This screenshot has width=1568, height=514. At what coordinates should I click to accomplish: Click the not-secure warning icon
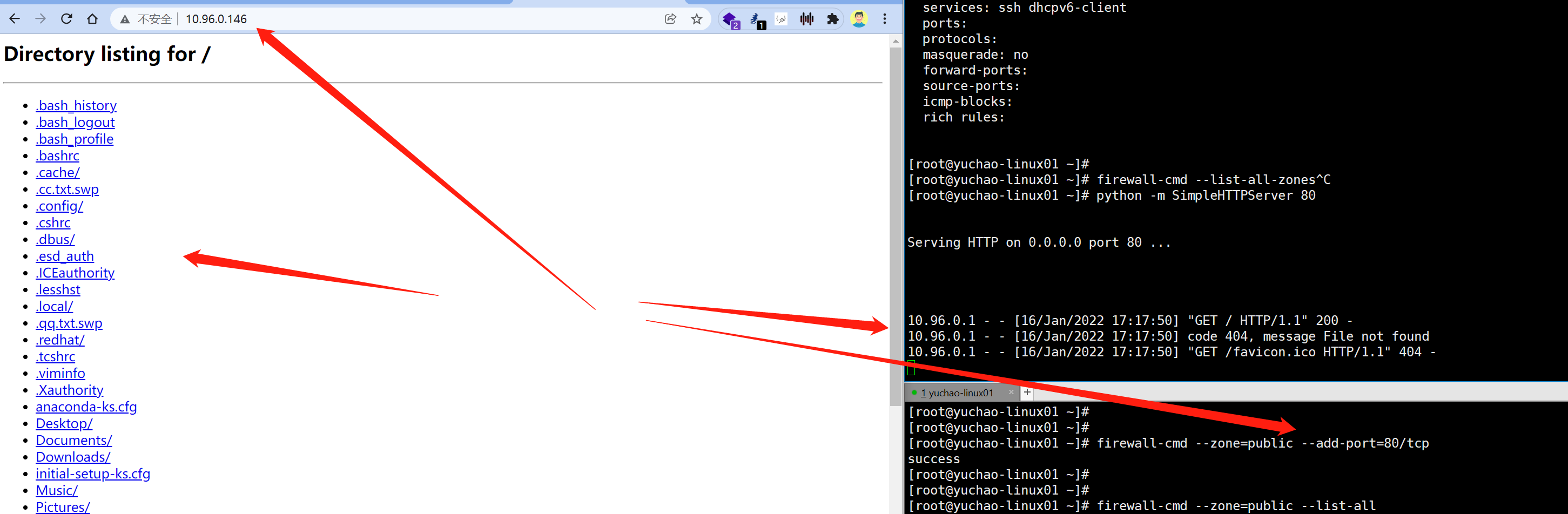125,19
